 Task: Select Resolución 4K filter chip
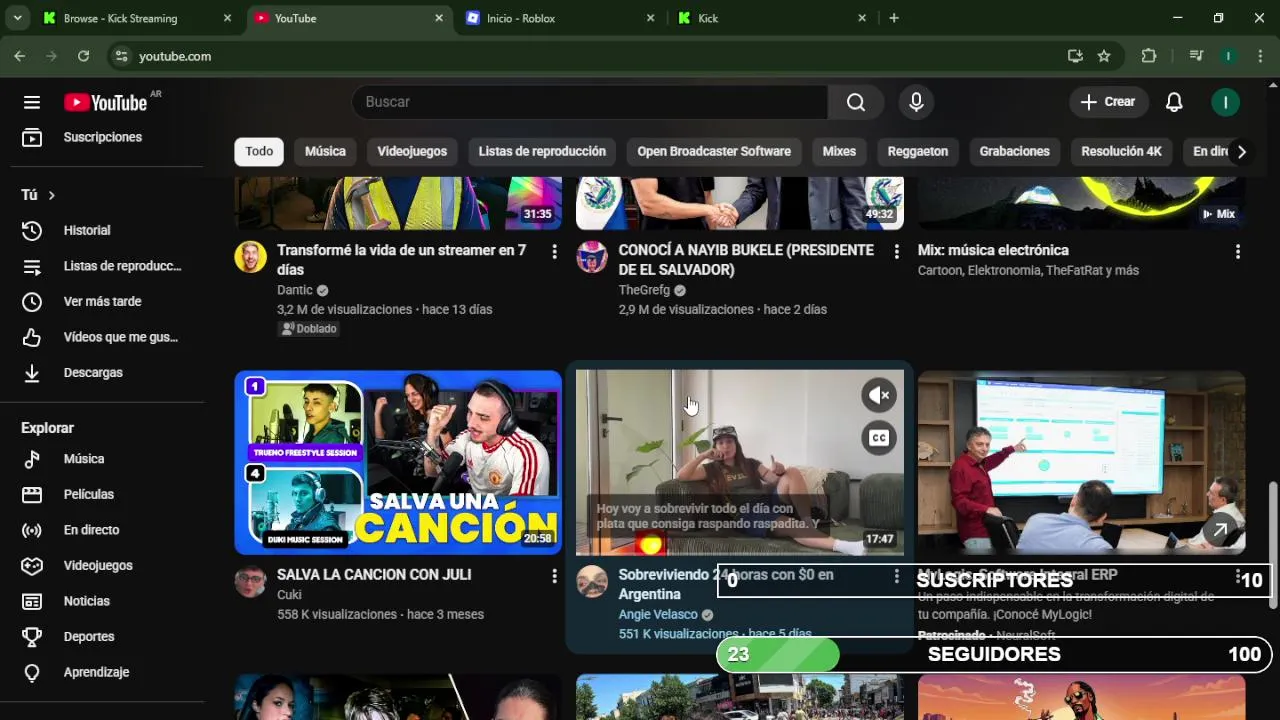pos(1121,152)
